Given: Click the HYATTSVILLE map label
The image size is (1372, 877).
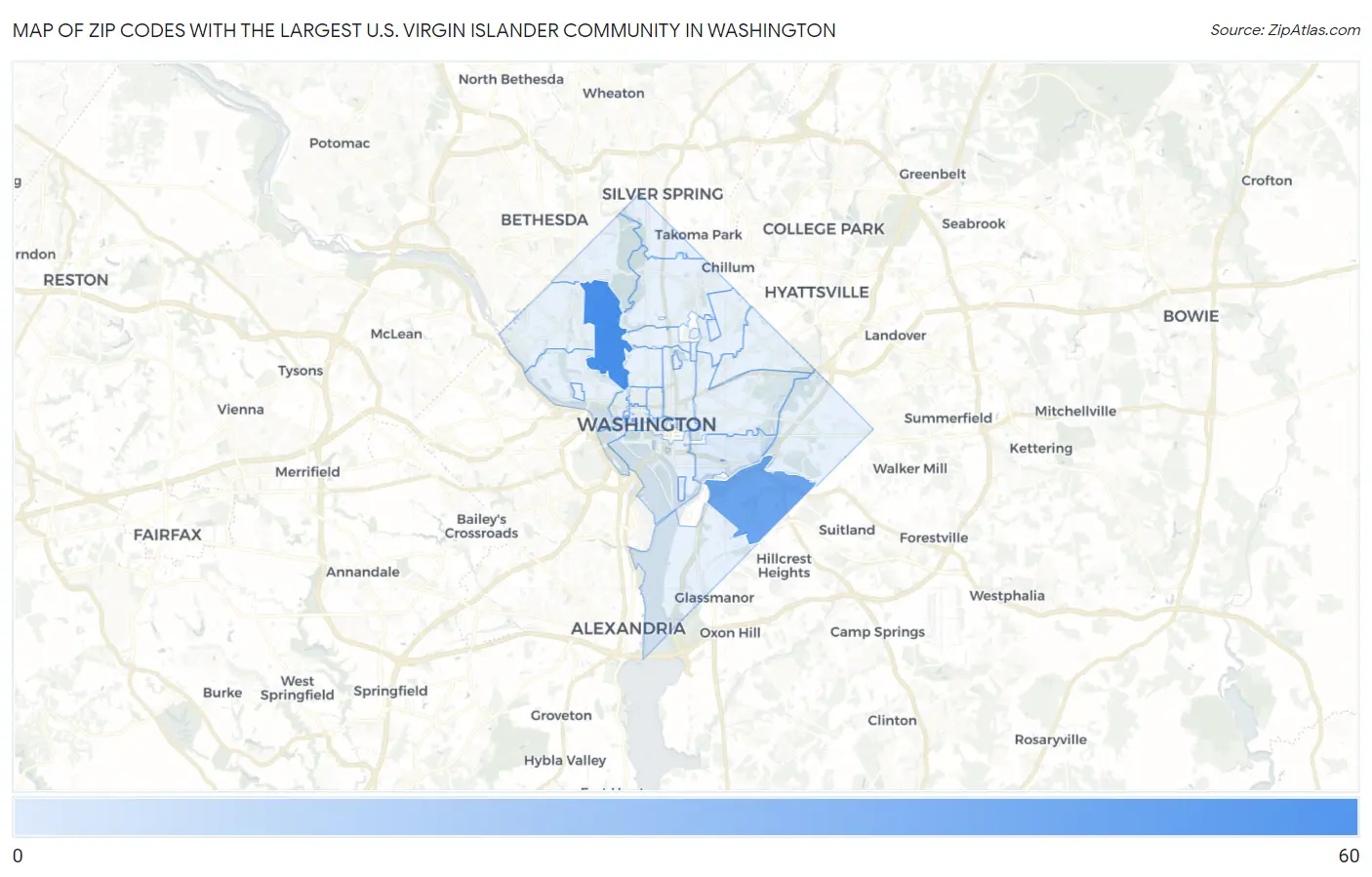Looking at the screenshot, I should click(x=817, y=293).
